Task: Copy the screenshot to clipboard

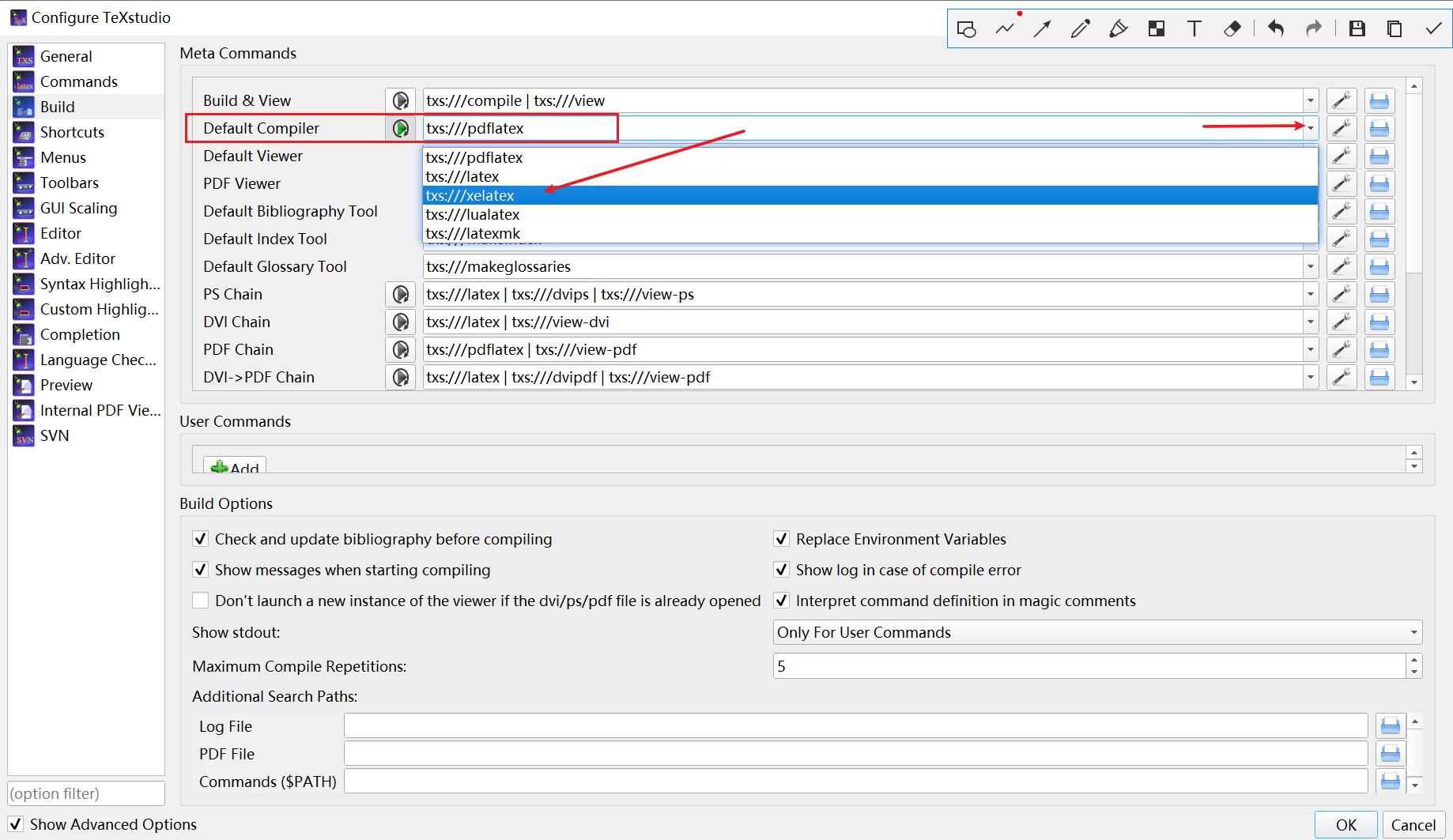Action: pyautogui.click(x=1395, y=29)
